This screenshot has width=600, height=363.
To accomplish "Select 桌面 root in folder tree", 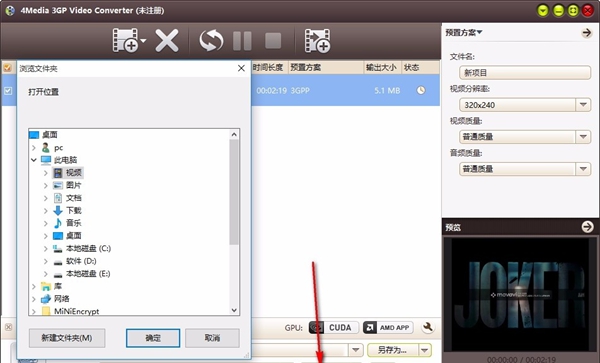I will click(50, 135).
